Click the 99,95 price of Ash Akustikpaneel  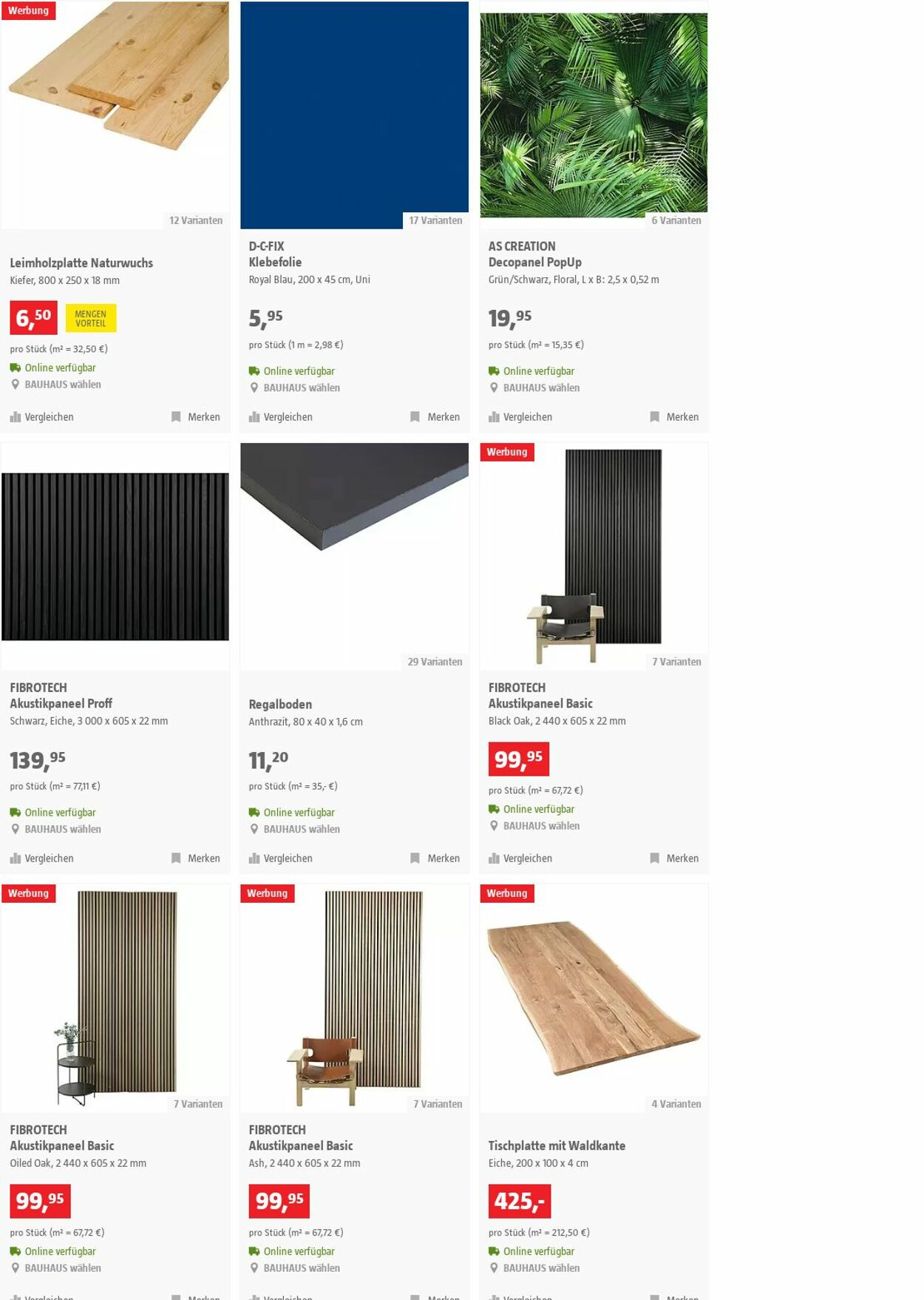279,1201
